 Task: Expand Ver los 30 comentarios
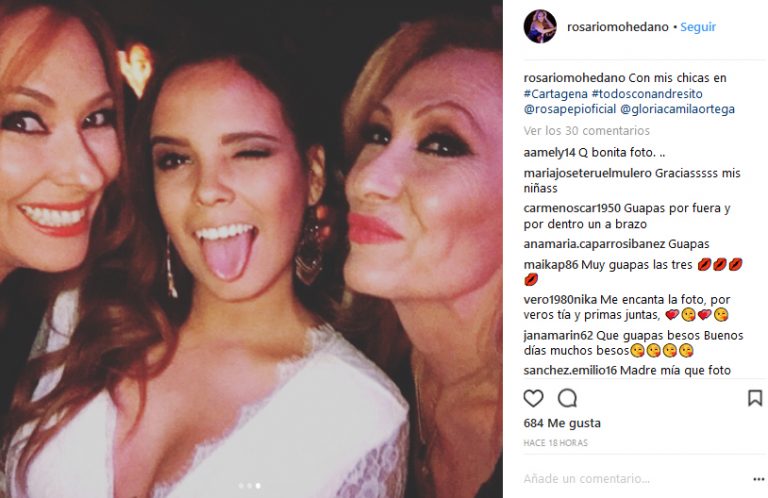click(586, 131)
